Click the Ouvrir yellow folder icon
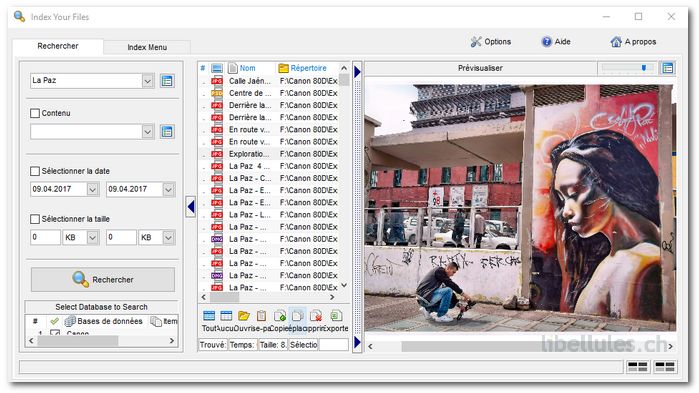 [x=244, y=316]
